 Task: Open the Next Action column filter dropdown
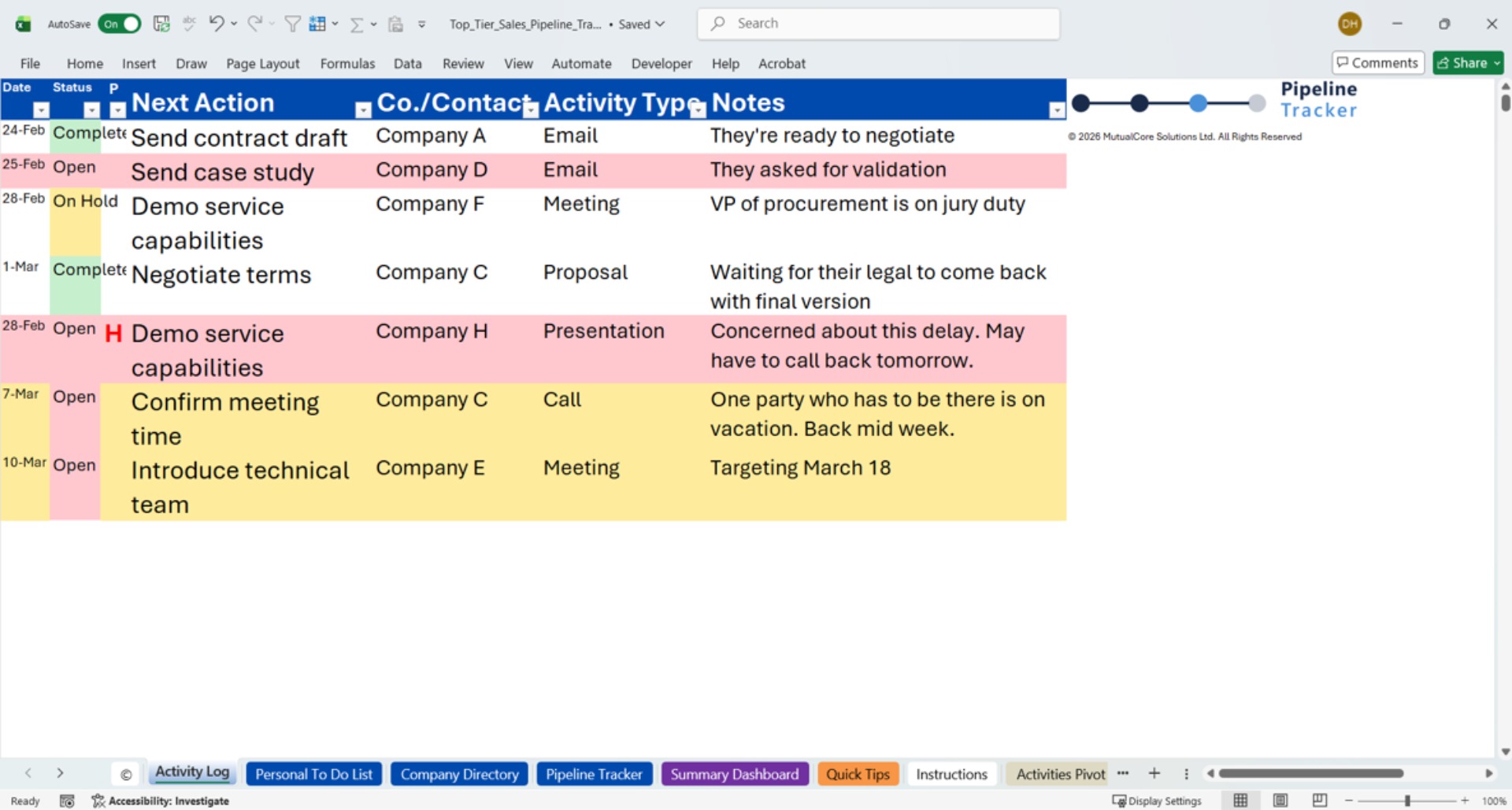coord(363,109)
